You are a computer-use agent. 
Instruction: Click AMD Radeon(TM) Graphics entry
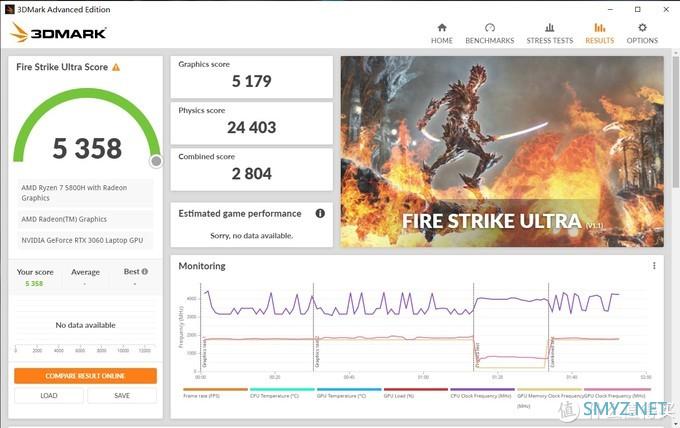pyautogui.click(x=85, y=219)
